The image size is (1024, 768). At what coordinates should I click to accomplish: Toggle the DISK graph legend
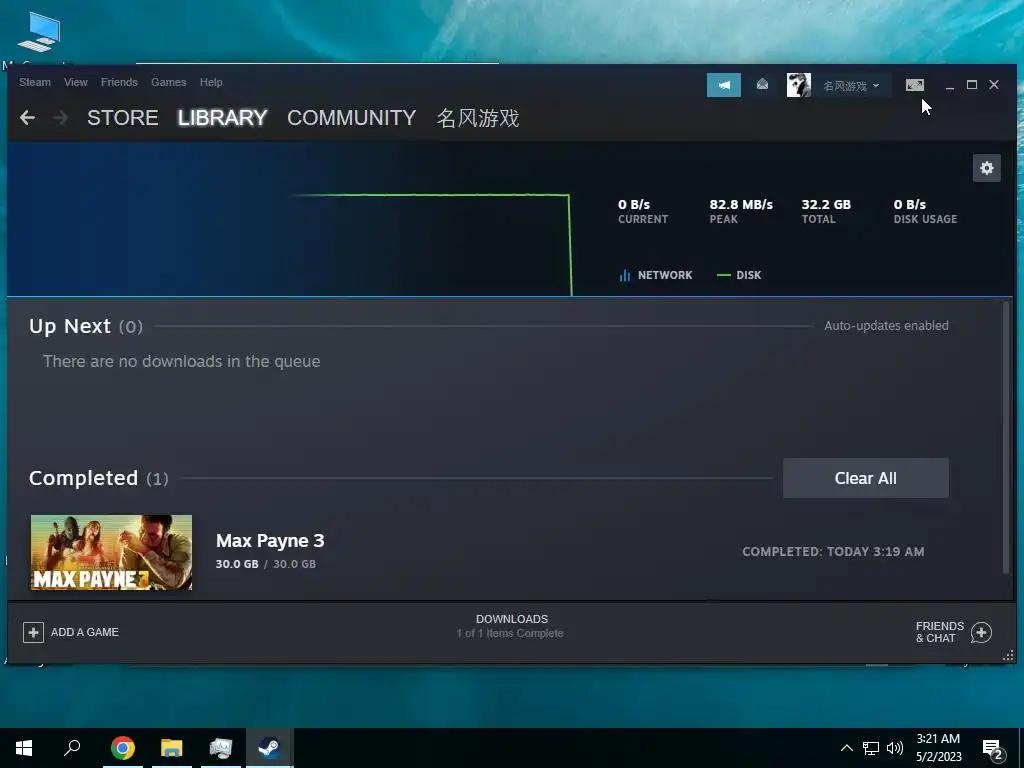(x=739, y=275)
